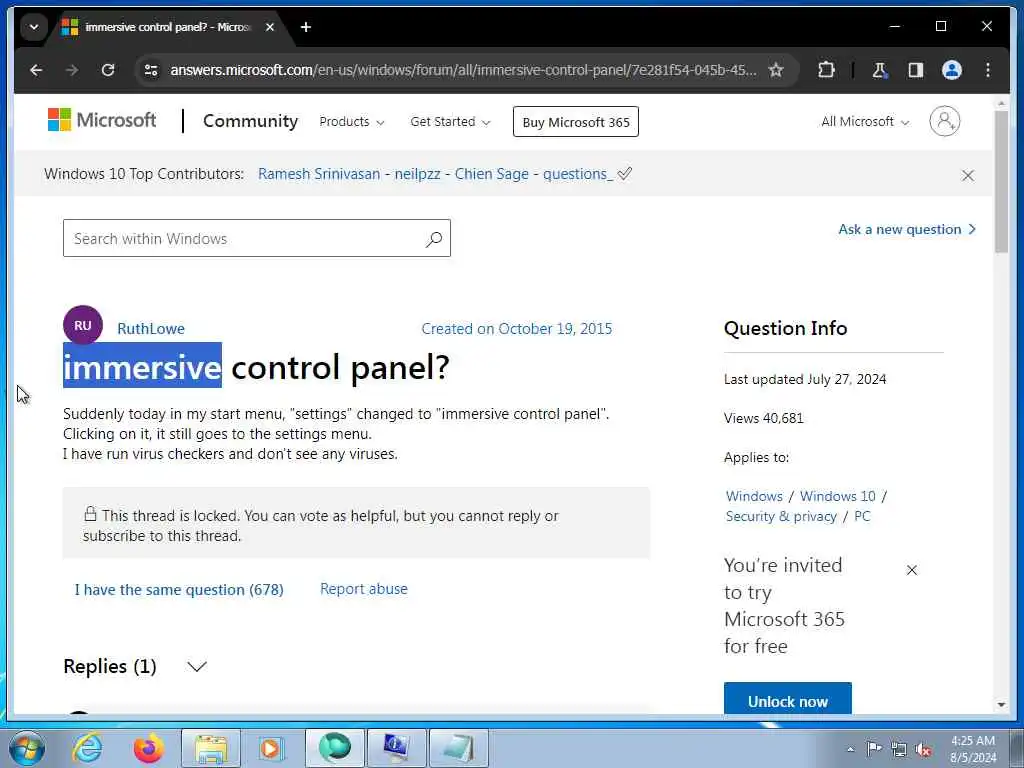
Task: Click Buy Microsoft 365 button
Action: click(x=575, y=122)
